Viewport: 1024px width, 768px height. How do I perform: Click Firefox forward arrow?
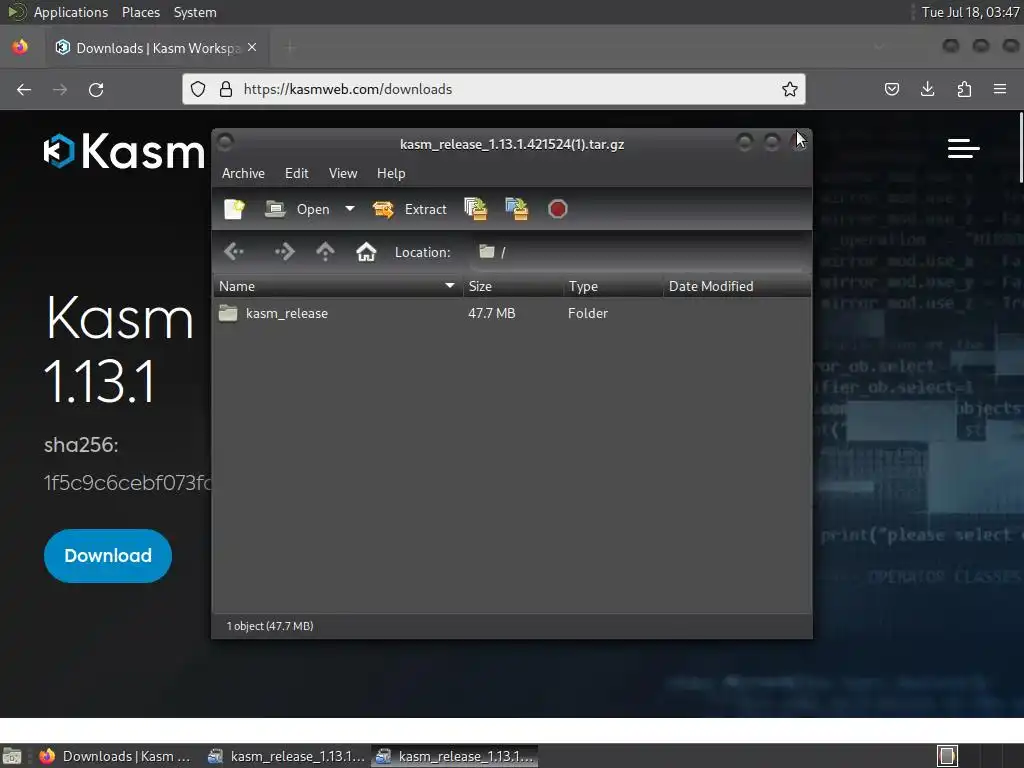pyautogui.click(x=60, y=89)
